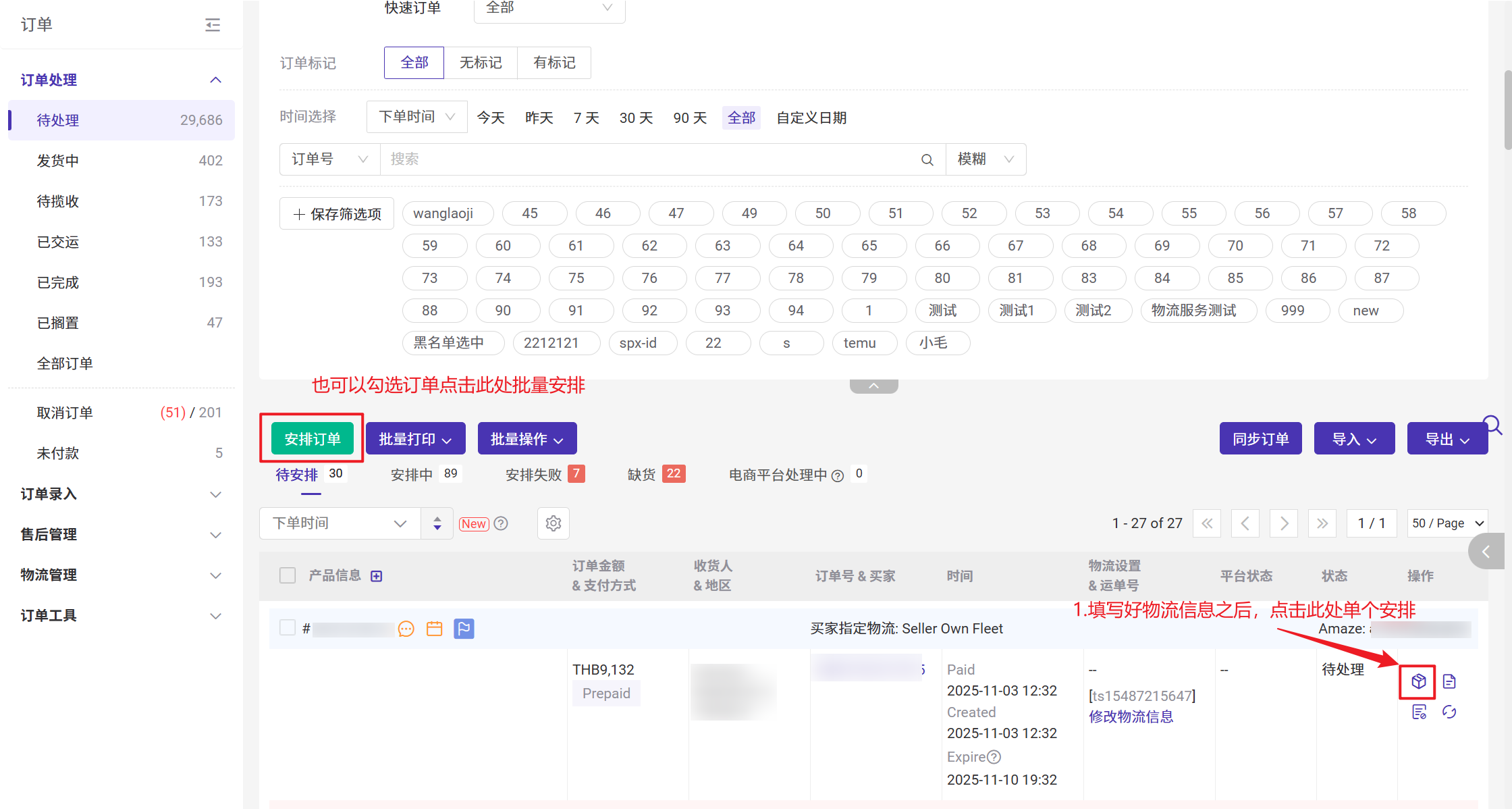
Task: Click the sidebar collapse menu icon
Action: 213,25
